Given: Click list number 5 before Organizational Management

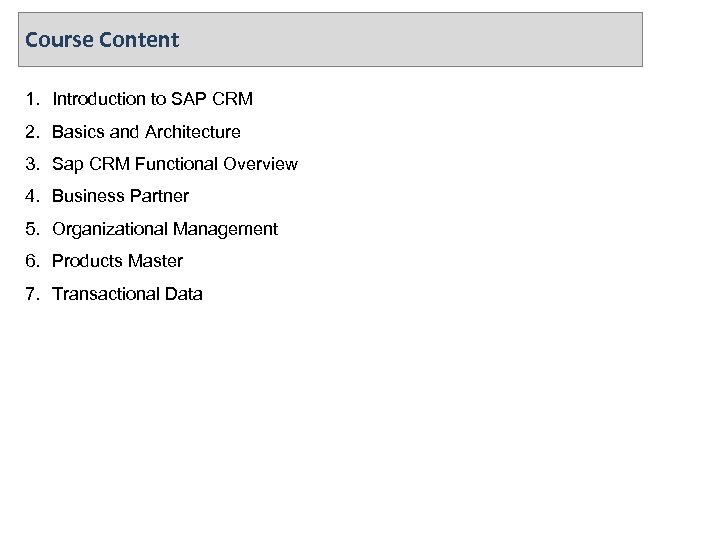Looking at the screenshot, I should [x=33, y=229].
